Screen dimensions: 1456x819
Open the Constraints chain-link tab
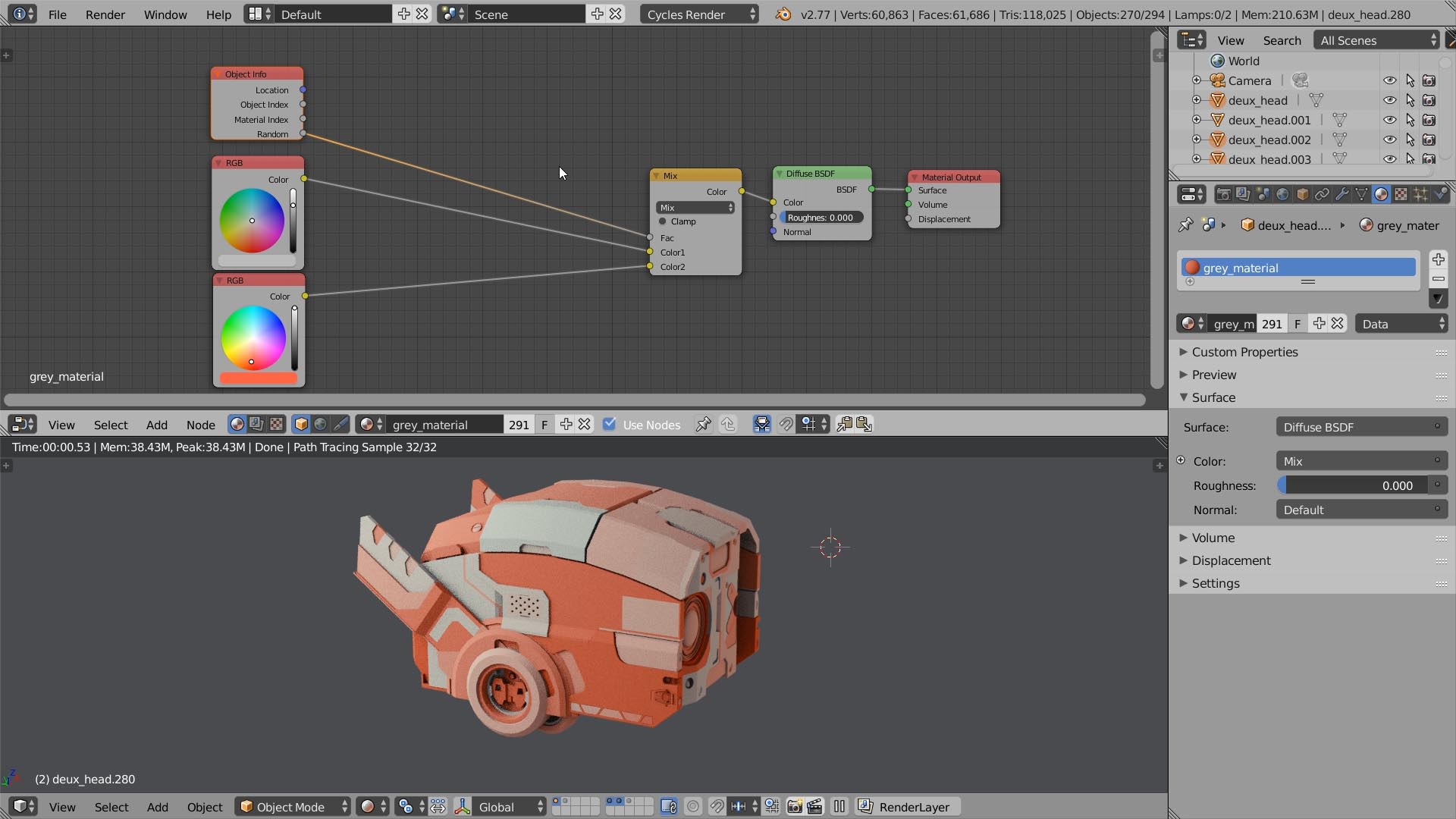1322,194
